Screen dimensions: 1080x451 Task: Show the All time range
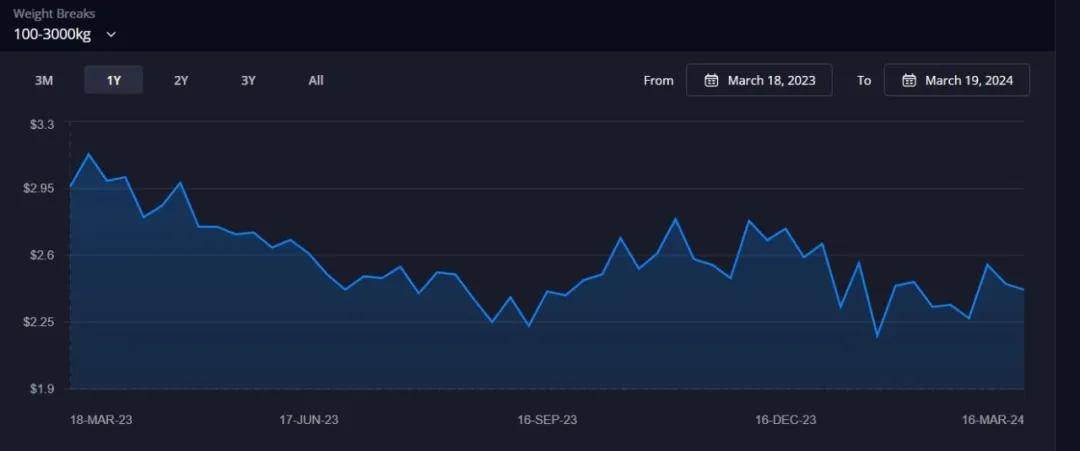point(316,80)
